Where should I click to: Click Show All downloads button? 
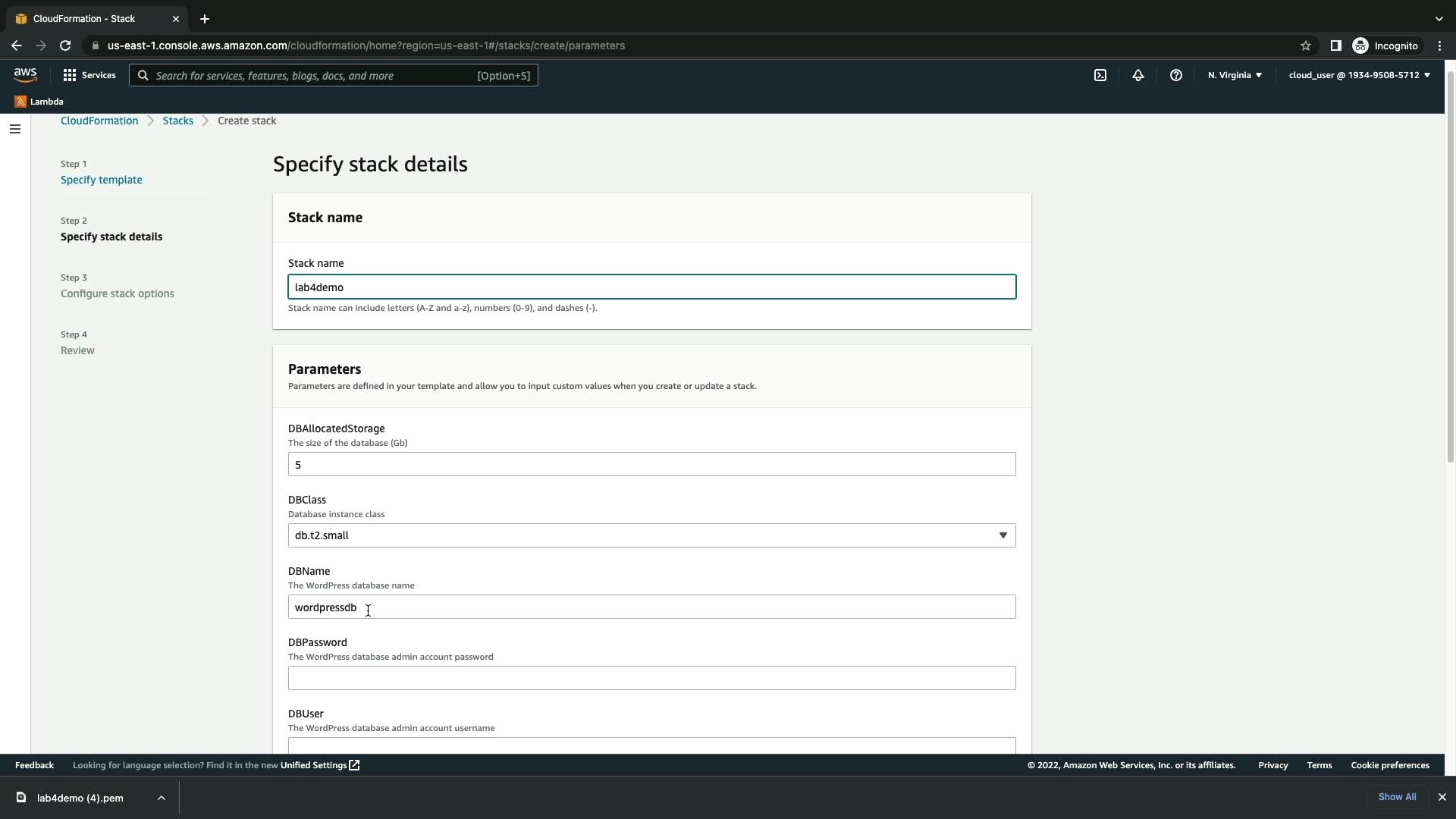point(1397,797)
